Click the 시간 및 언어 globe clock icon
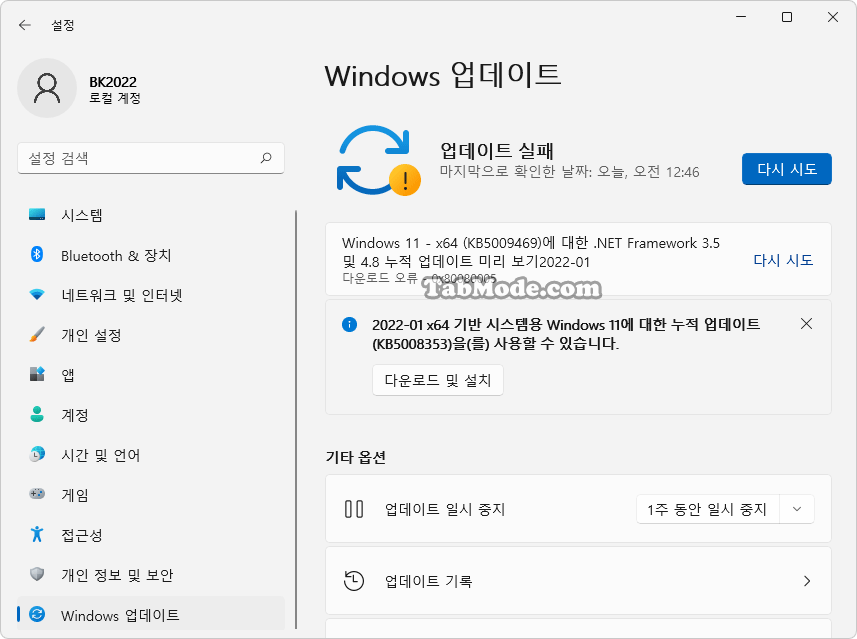This screenshot has width=857, height=639. click(x=37, y=454)
